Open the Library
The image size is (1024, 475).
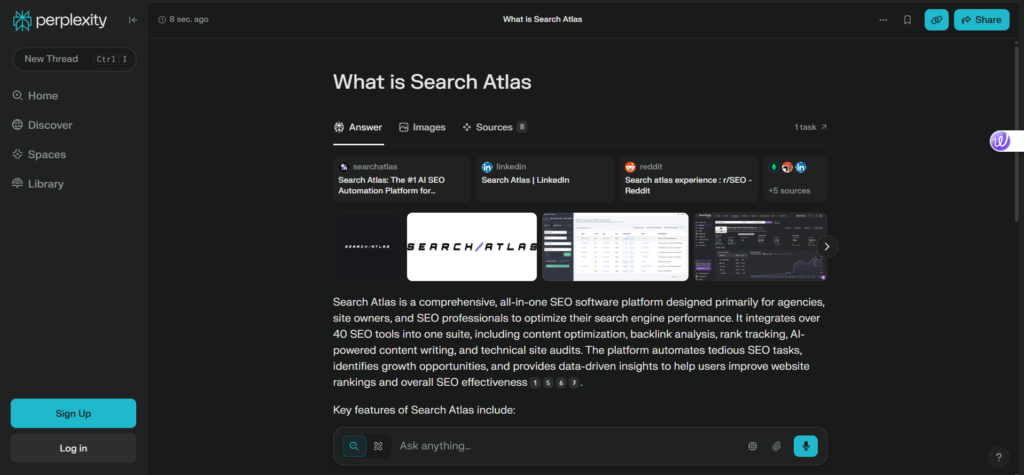[x=37, y=184]
